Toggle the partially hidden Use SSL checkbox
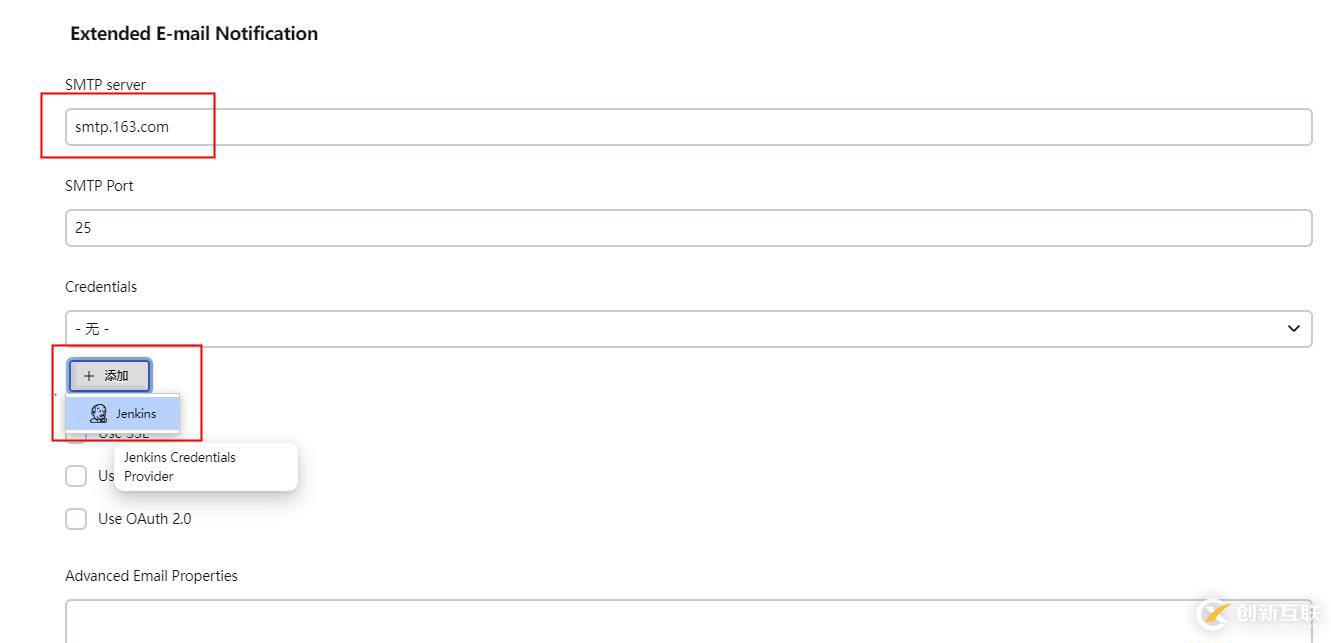This screenshot has width=1331, height=643. (x=76, y=436)
